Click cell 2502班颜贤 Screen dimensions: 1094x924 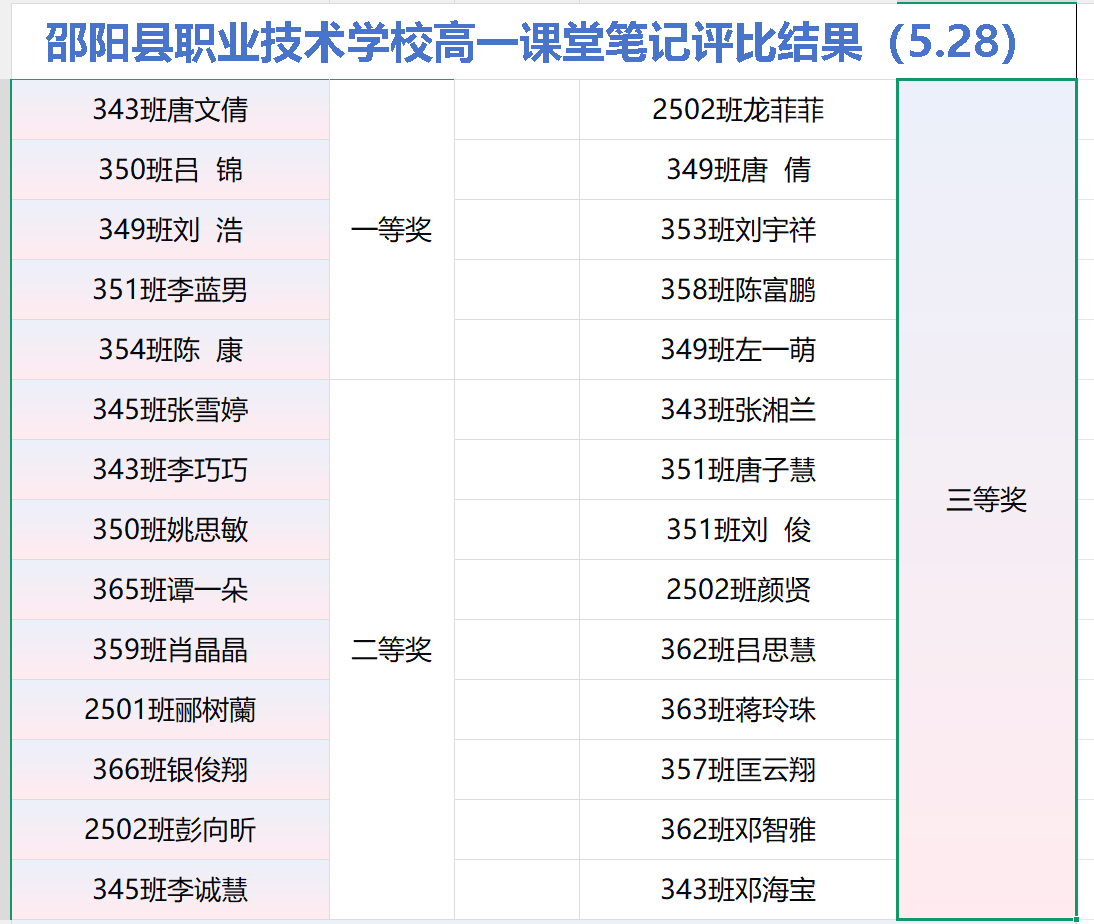click(x=738, y=590)
